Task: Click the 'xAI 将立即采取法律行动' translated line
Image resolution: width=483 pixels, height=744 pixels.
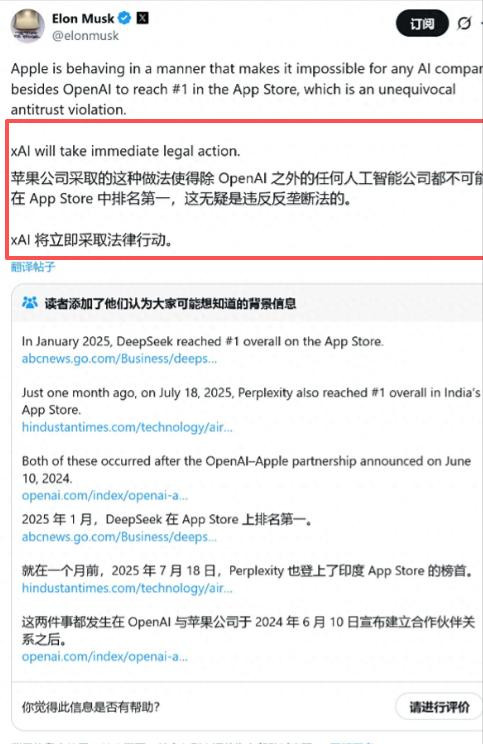Action: [x=92, y=240]
